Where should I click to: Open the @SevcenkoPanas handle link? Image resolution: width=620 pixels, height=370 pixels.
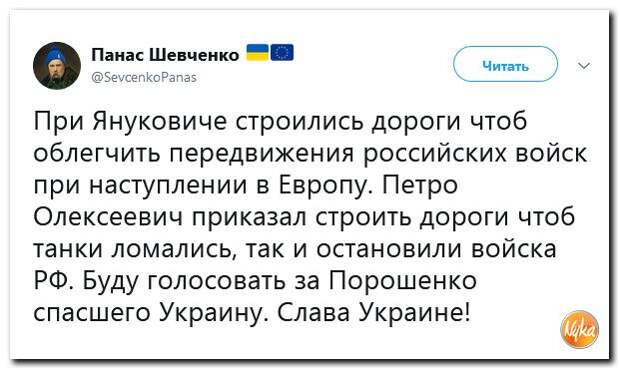coord(144,77)
